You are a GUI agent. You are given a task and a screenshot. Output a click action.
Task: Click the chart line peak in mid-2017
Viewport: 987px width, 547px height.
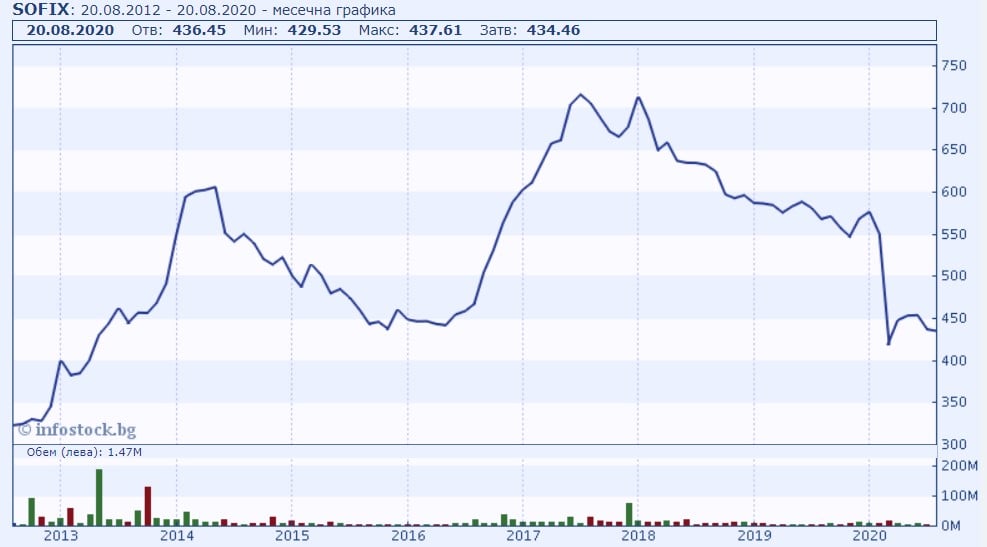tap(580, 94)
